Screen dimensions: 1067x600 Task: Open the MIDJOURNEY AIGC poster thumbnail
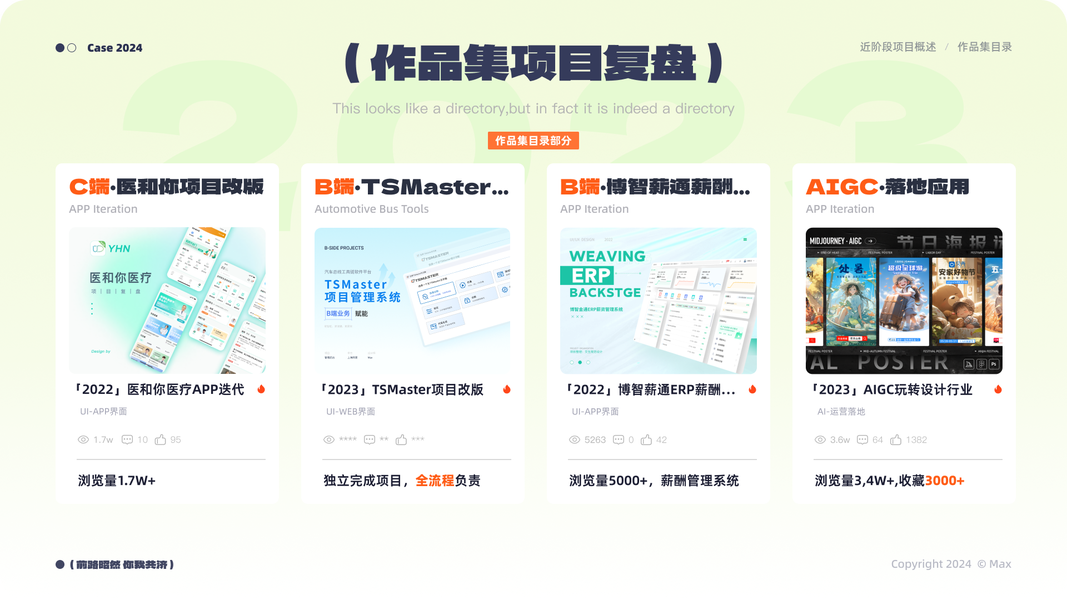[x=904, y=301]
